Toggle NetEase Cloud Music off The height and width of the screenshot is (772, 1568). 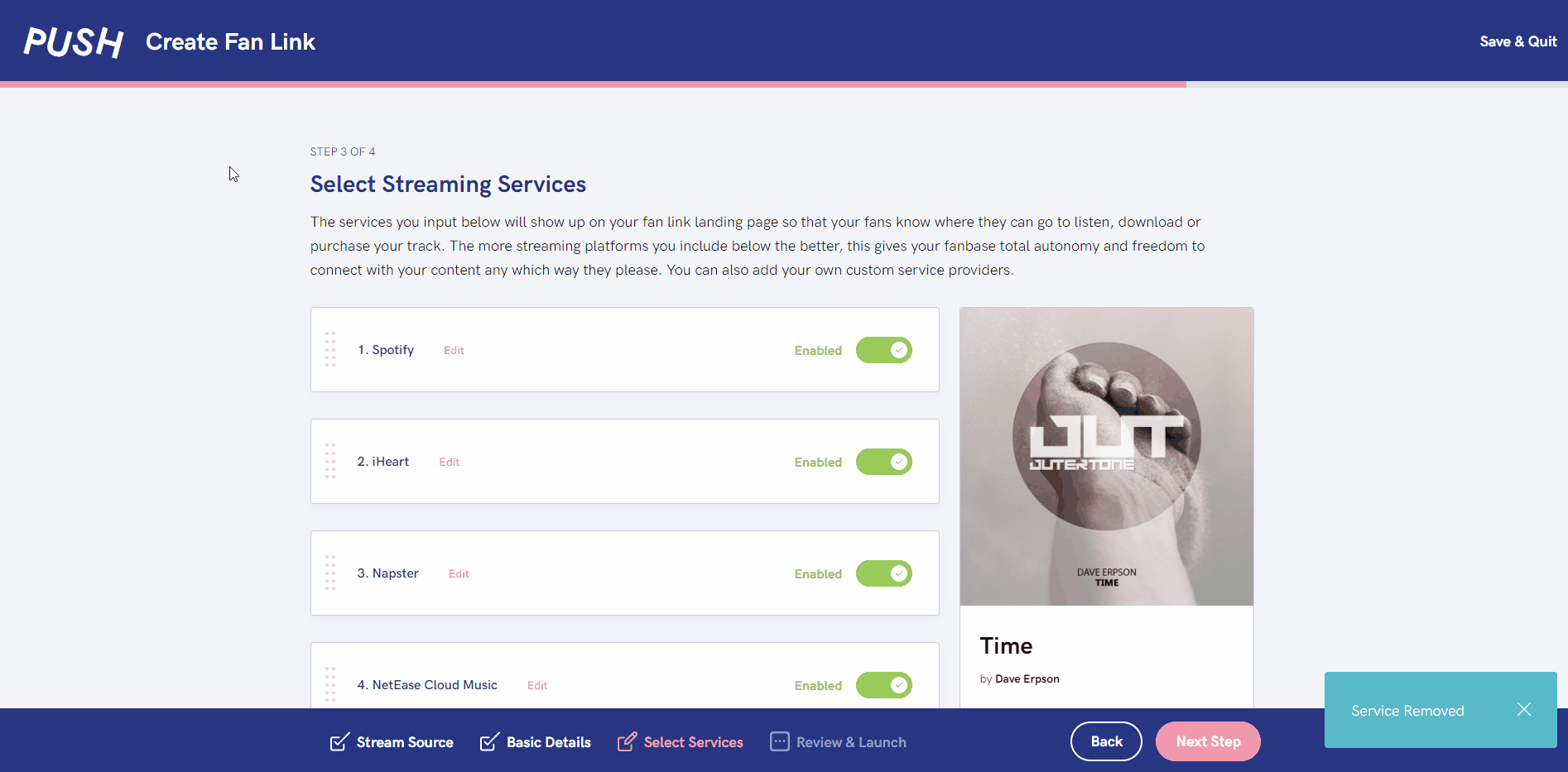(x=883, y=685)
